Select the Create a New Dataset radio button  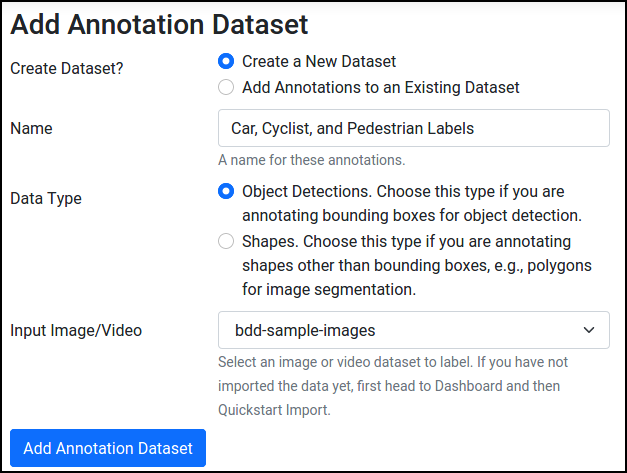pos(226,61)
